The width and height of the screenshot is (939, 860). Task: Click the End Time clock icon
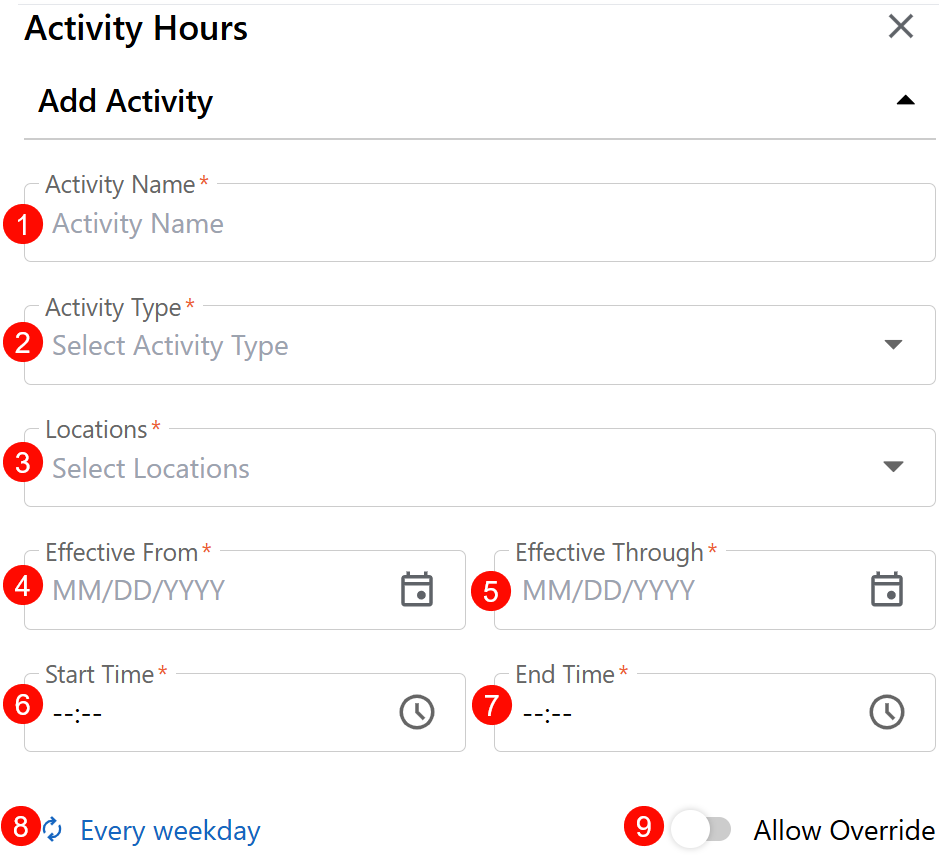(x=886, y=712)
